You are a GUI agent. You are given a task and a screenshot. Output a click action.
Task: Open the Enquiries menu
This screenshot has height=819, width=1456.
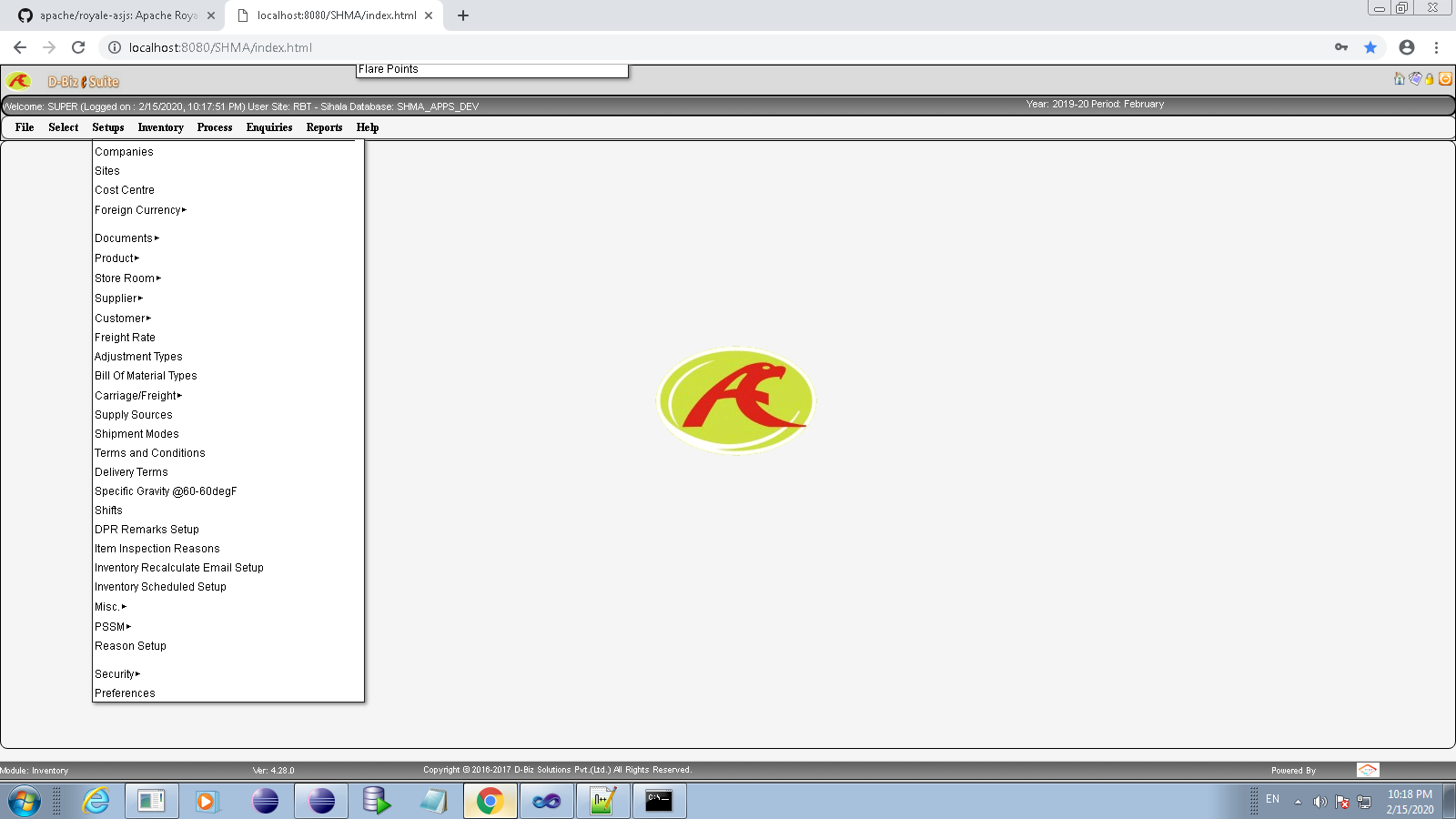(x=268, y=127)
